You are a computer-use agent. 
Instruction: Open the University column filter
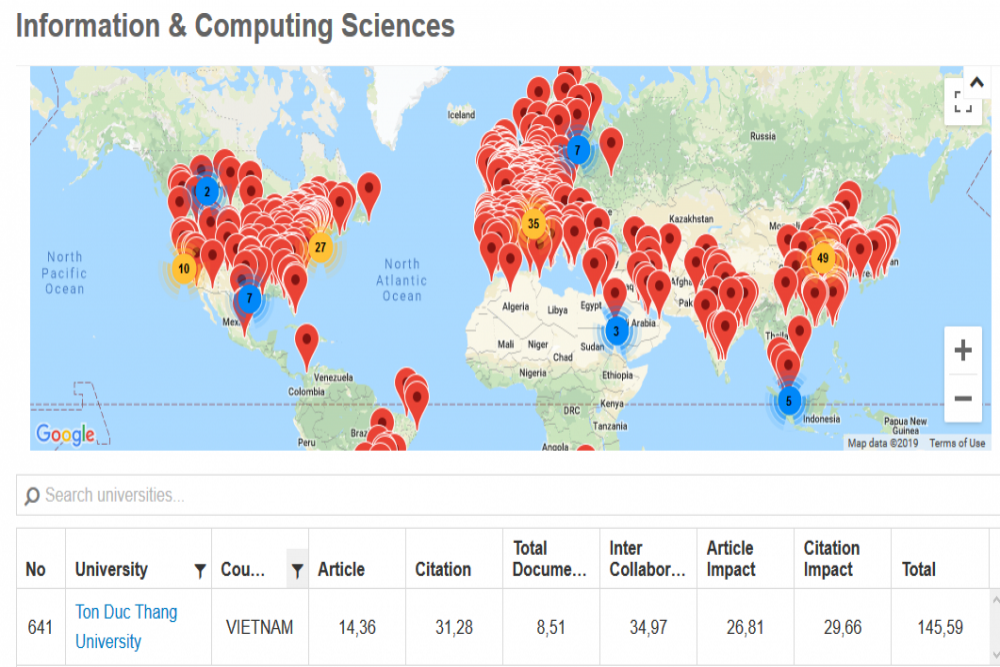click(x=200, y=570)
